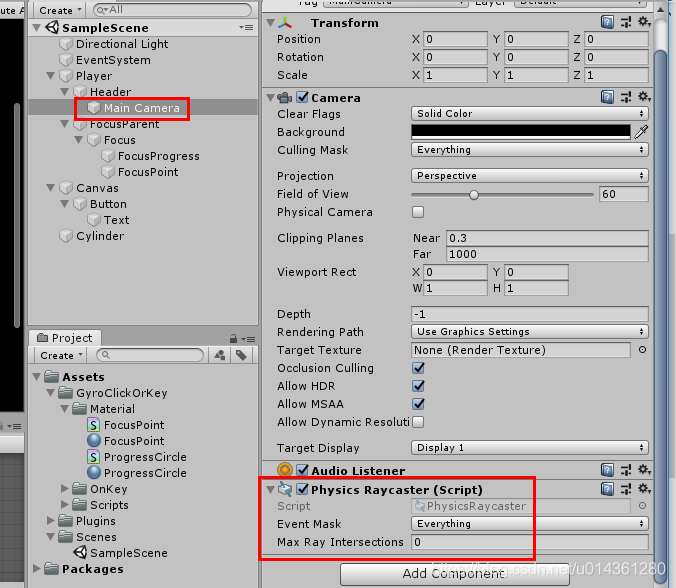Click the Hierarchy search field
Screen dimensions: 676x588
(x=172, y=9)
